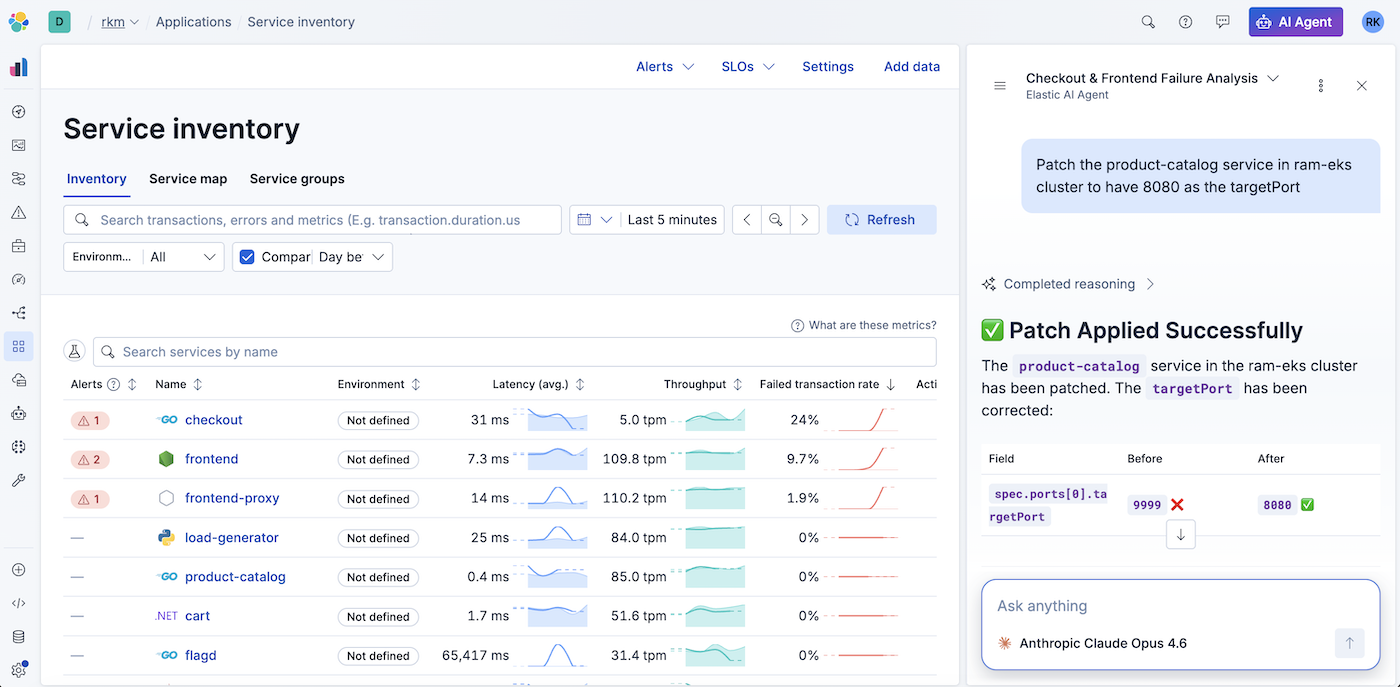1400x687 pixels.
Task: Click the What are these metrics? link
Action: tap(864, 325)
